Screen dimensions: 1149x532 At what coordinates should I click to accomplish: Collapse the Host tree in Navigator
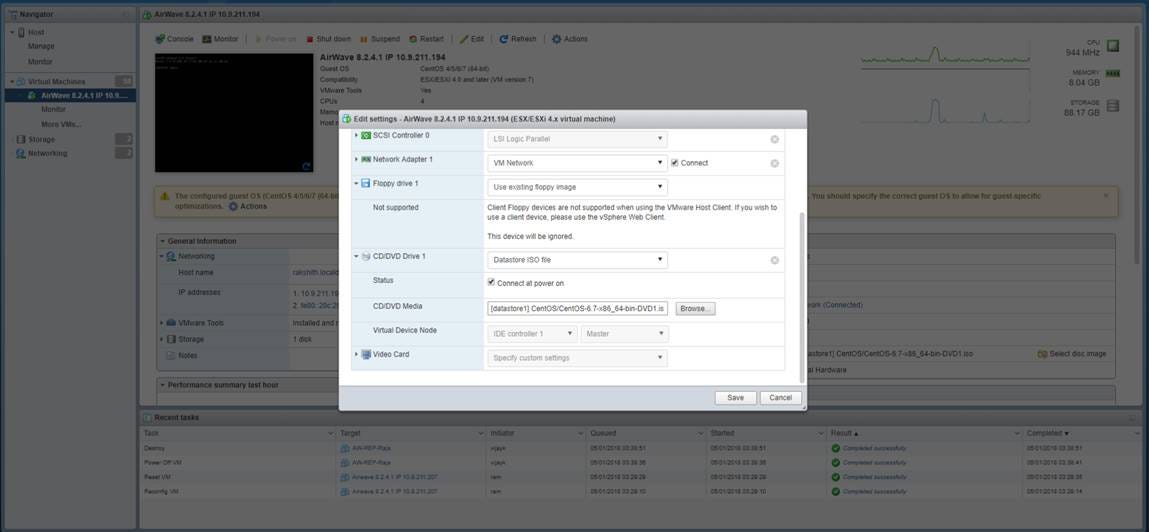pyautogui.click(x=12, y=32)
